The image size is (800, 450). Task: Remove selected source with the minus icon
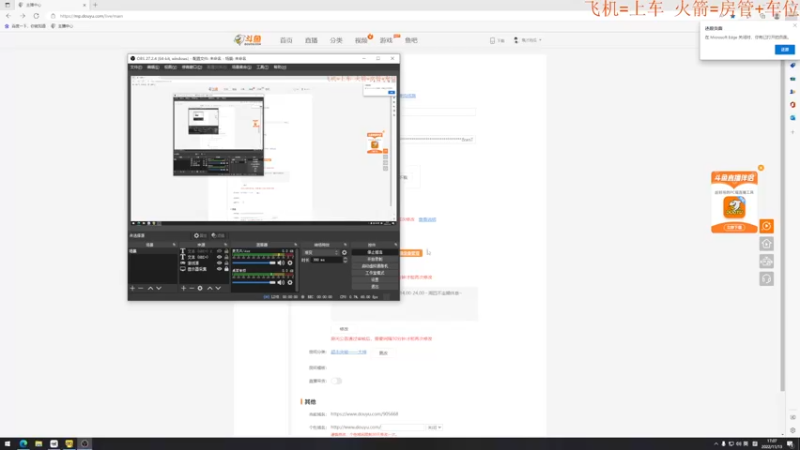[192, 288]
